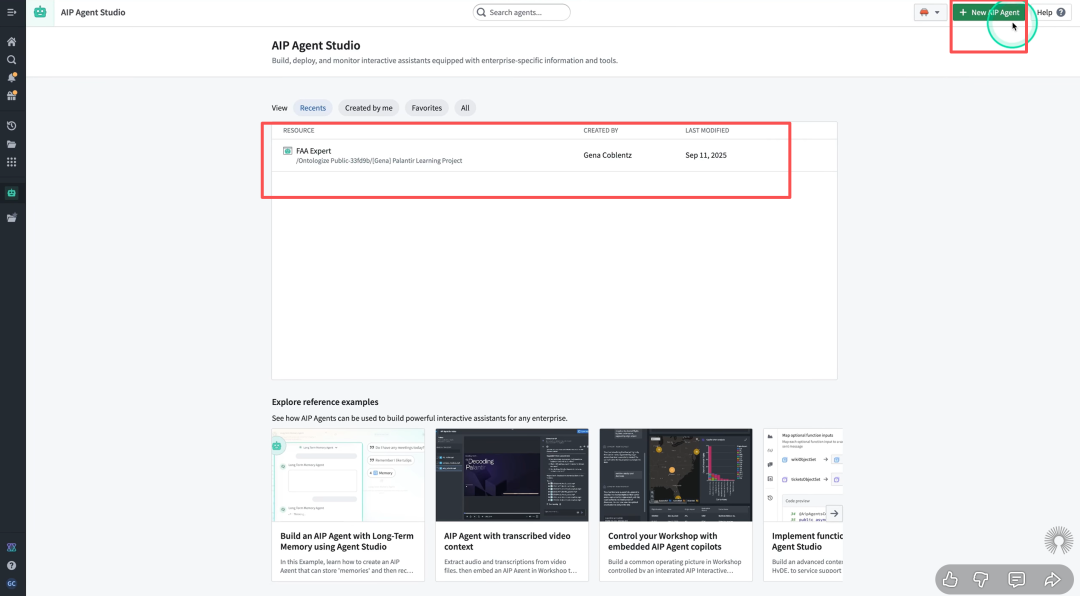Click the thumbs up feedback icon
This screenshot has height=596, width=1080.
pos(950,579)
